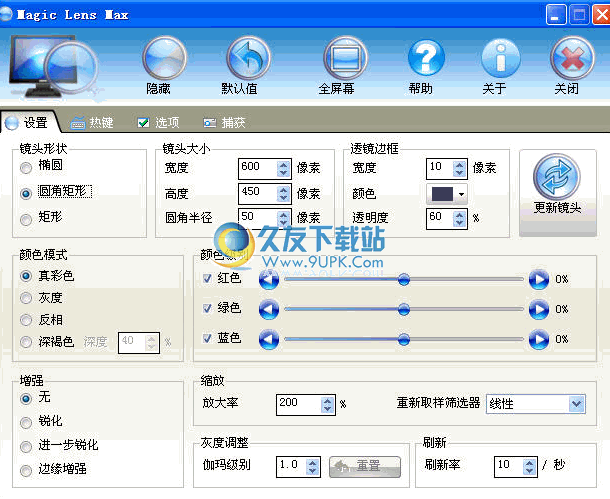The height and width of the screenshot is (499, 610).
Task: Click the 默认值 (Defaults) undo icon
Action: [x=248, y=58]
